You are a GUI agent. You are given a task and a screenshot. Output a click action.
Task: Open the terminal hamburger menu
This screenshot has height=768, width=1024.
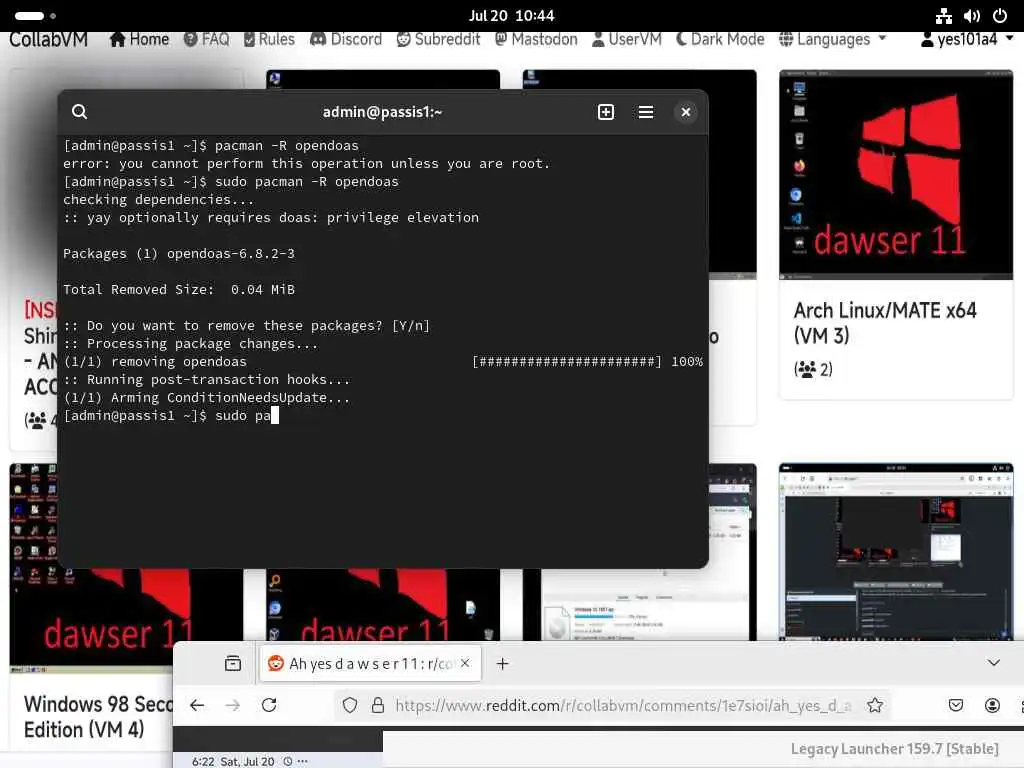tap(645, 112)
